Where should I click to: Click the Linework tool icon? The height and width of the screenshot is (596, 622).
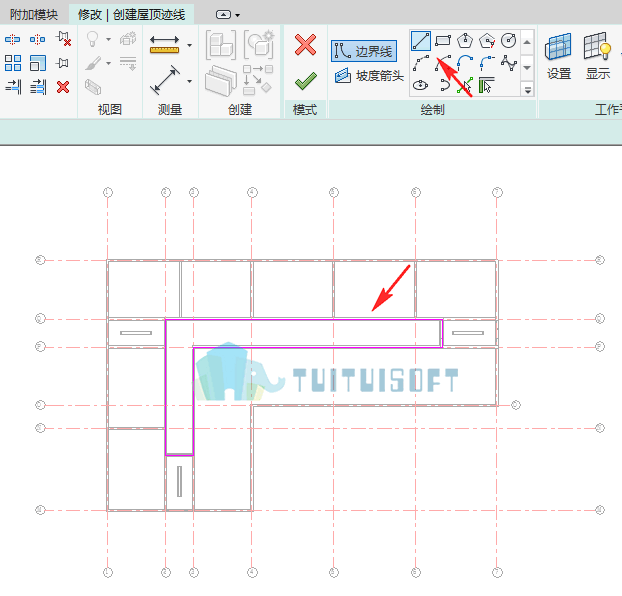(x=128, y=63)
